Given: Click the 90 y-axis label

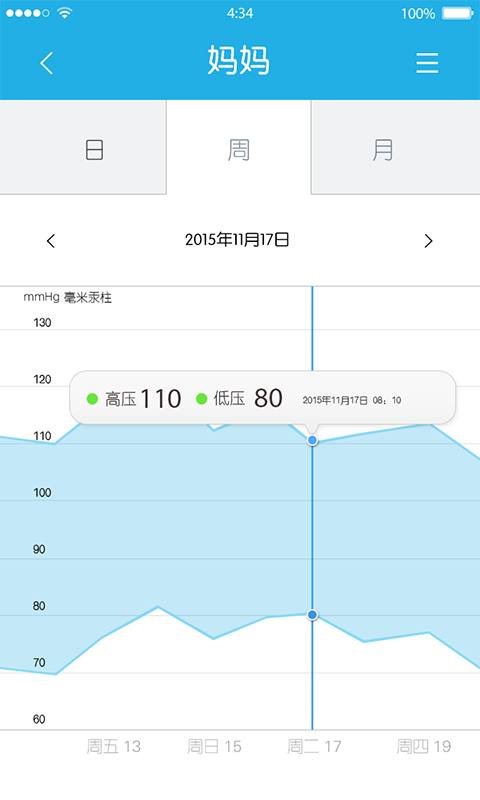Looking at the screenshot, I should (39, 549).
